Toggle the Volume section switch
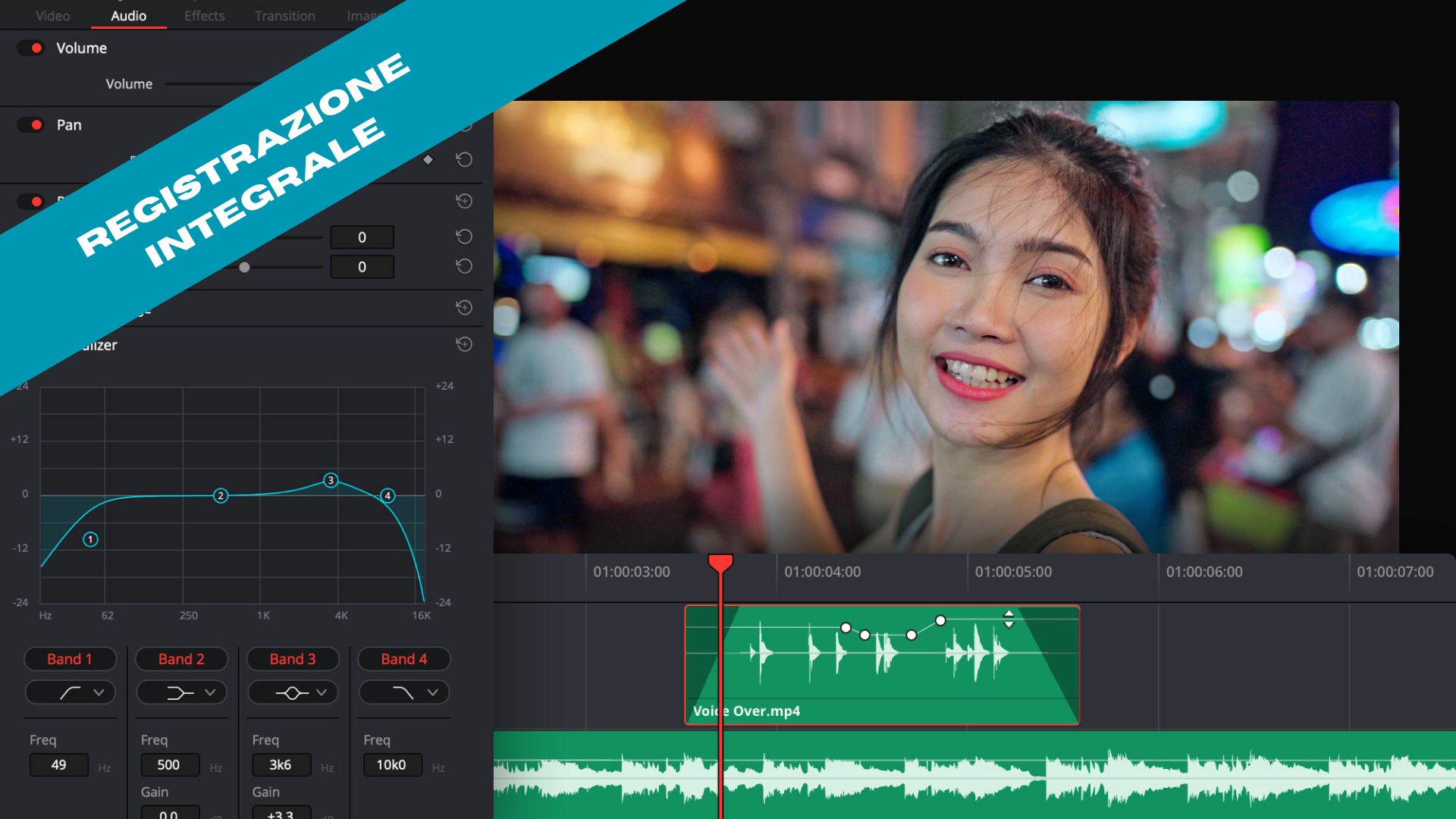The image size is (1456, 819). point(32,48)
